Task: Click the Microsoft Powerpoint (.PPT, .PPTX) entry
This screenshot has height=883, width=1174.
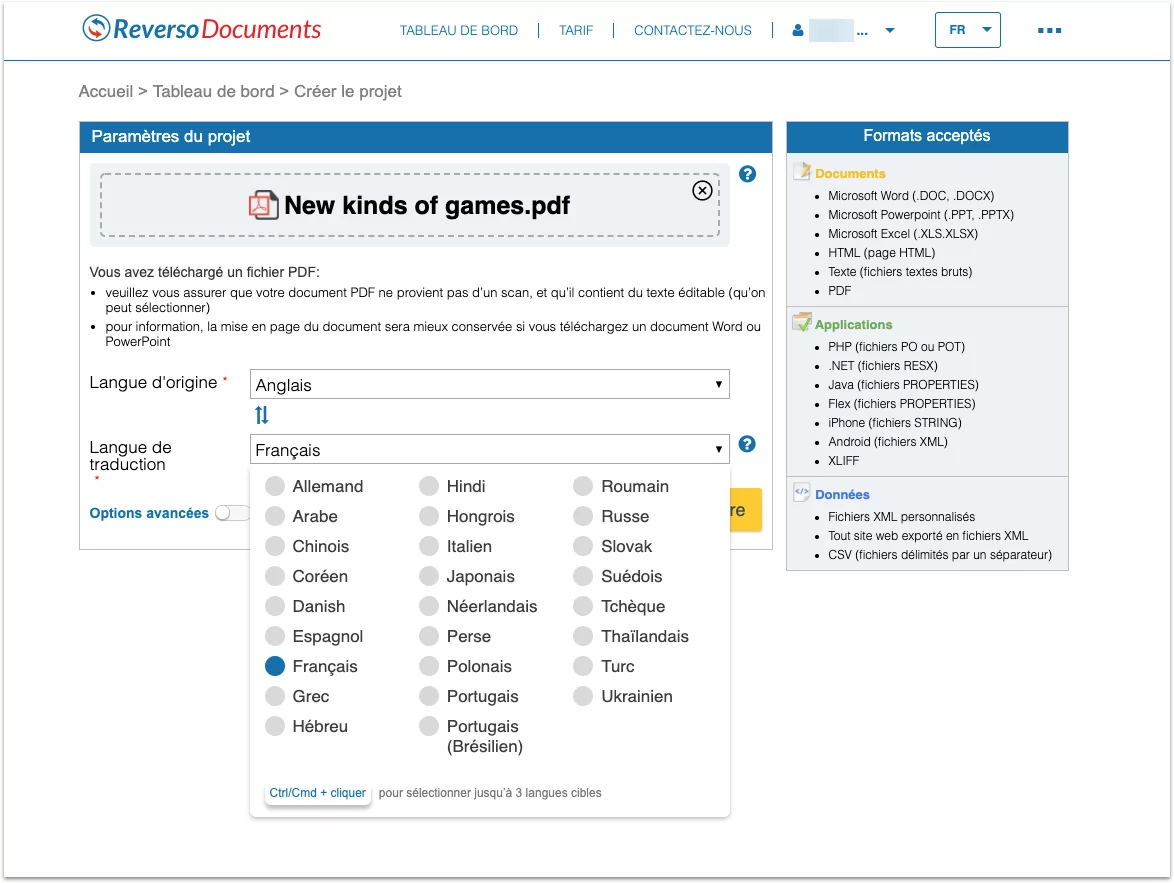Action: [x=921, y=215]
